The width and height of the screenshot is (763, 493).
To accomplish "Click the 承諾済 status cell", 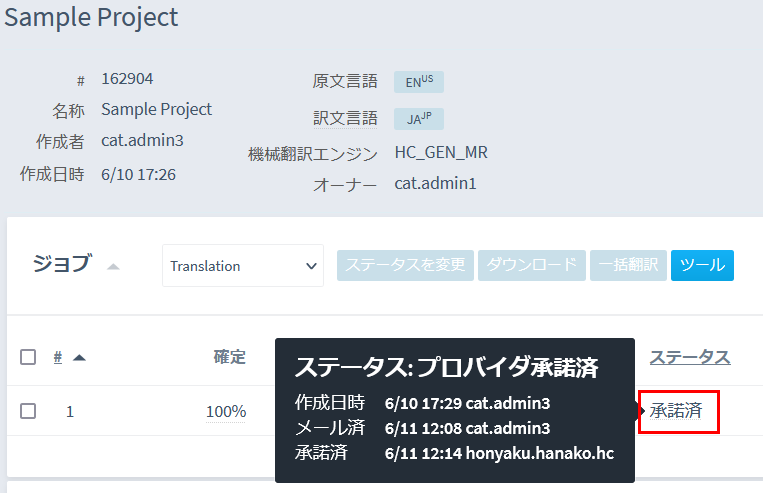I will (x=676, y=411).
